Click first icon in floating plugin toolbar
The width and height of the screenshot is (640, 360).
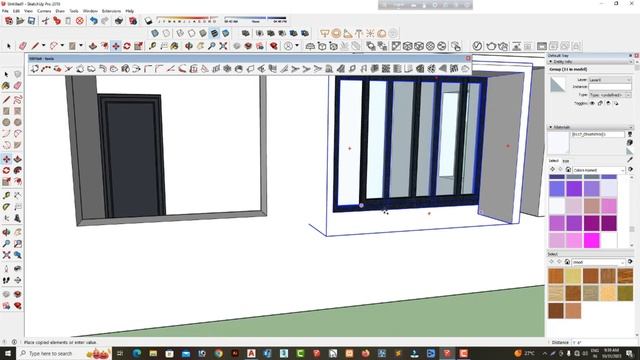coord(35,69)
